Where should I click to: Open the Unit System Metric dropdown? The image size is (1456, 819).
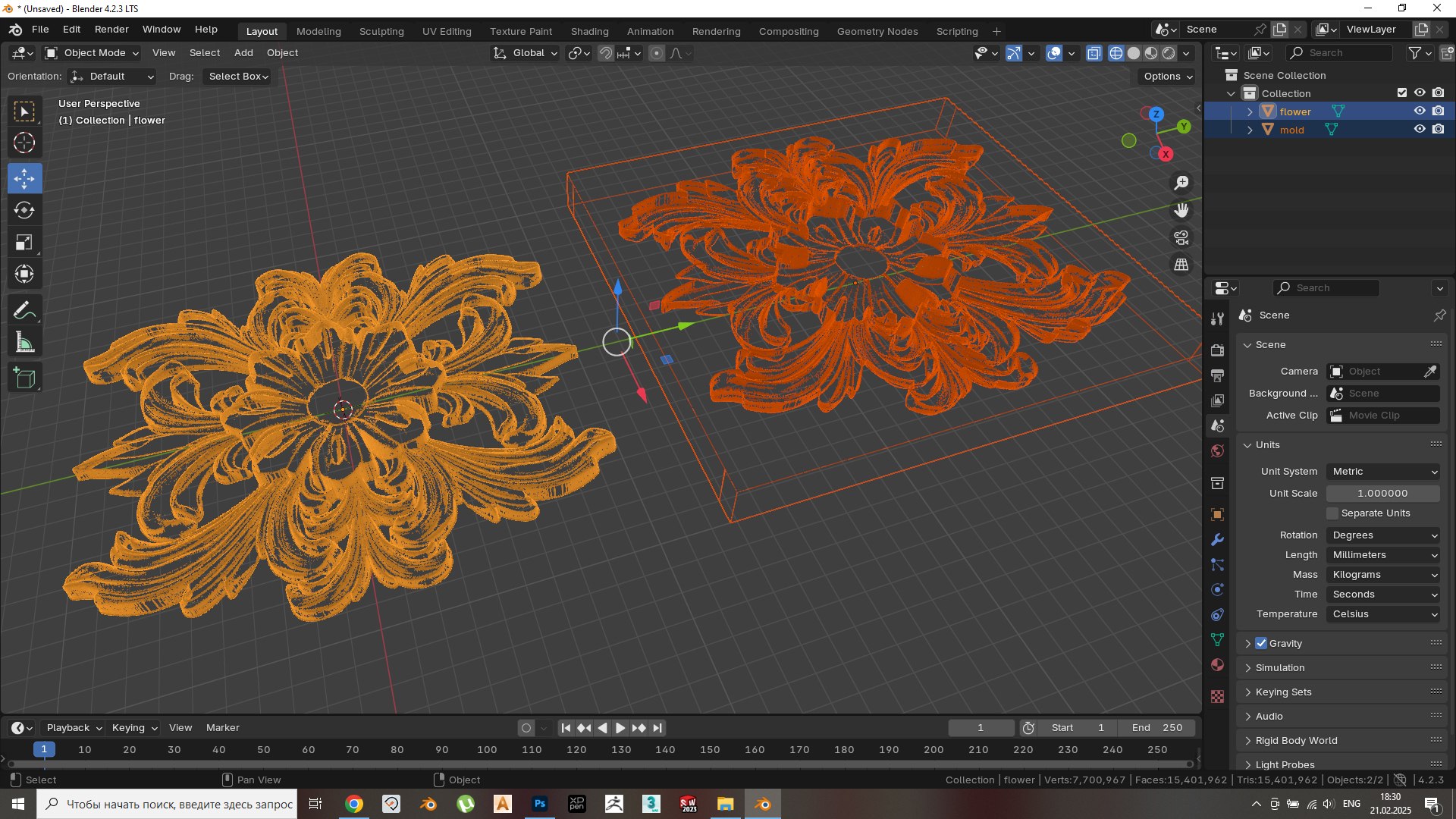click(x=1383, y=472)
